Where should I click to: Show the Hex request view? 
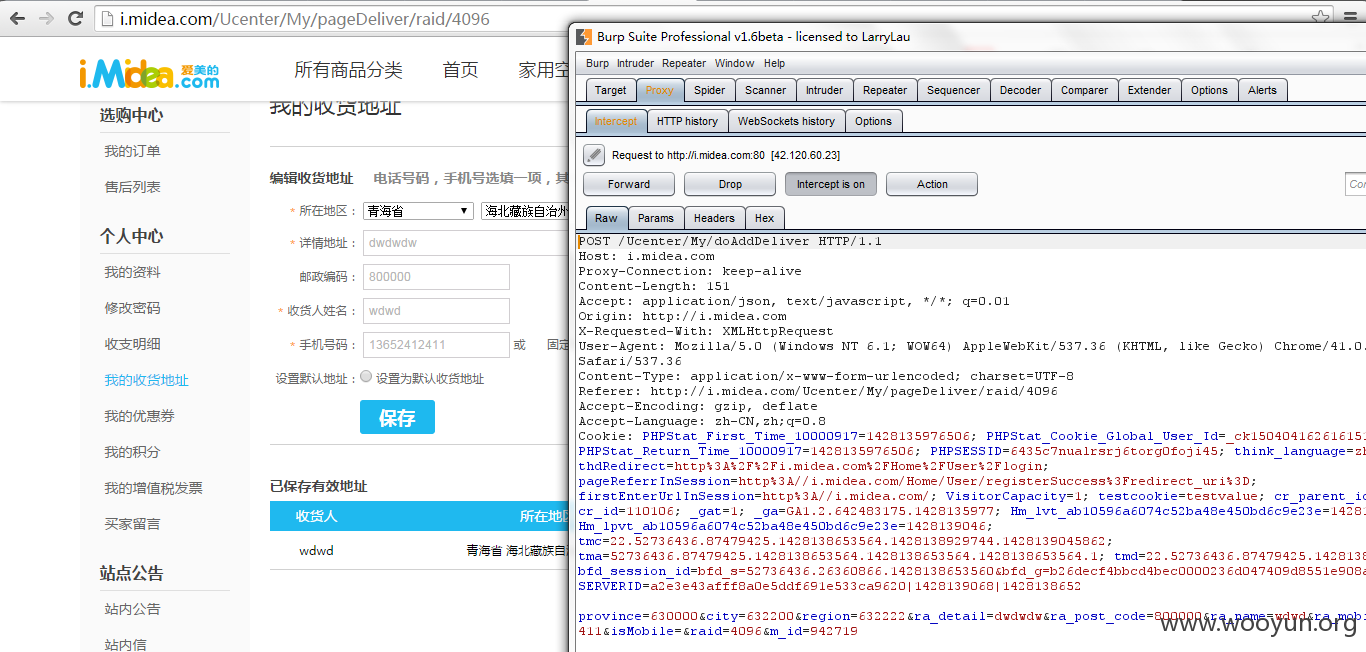(764, 218)
